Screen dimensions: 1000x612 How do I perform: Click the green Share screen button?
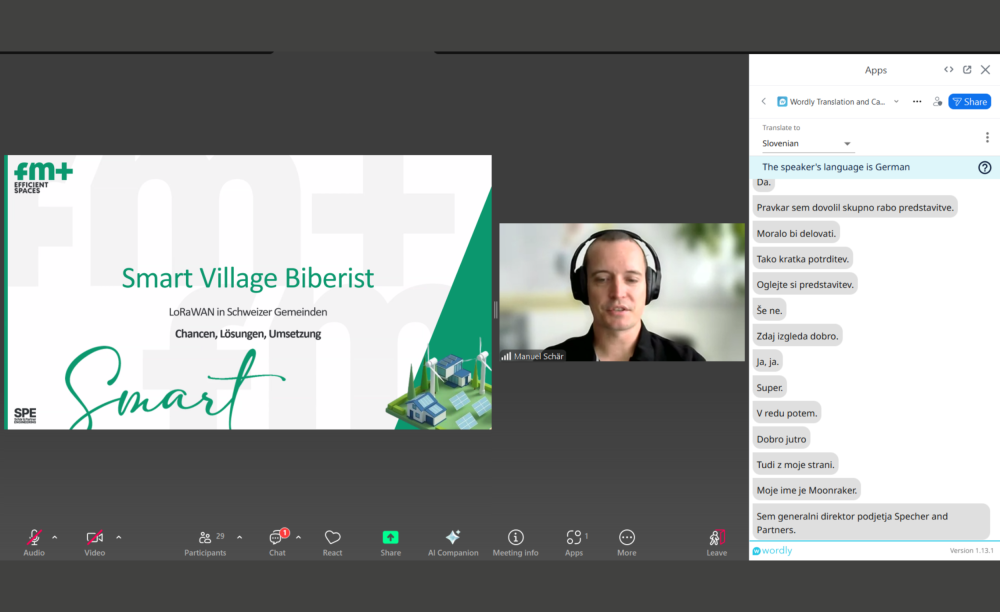(x=390, y=543)
